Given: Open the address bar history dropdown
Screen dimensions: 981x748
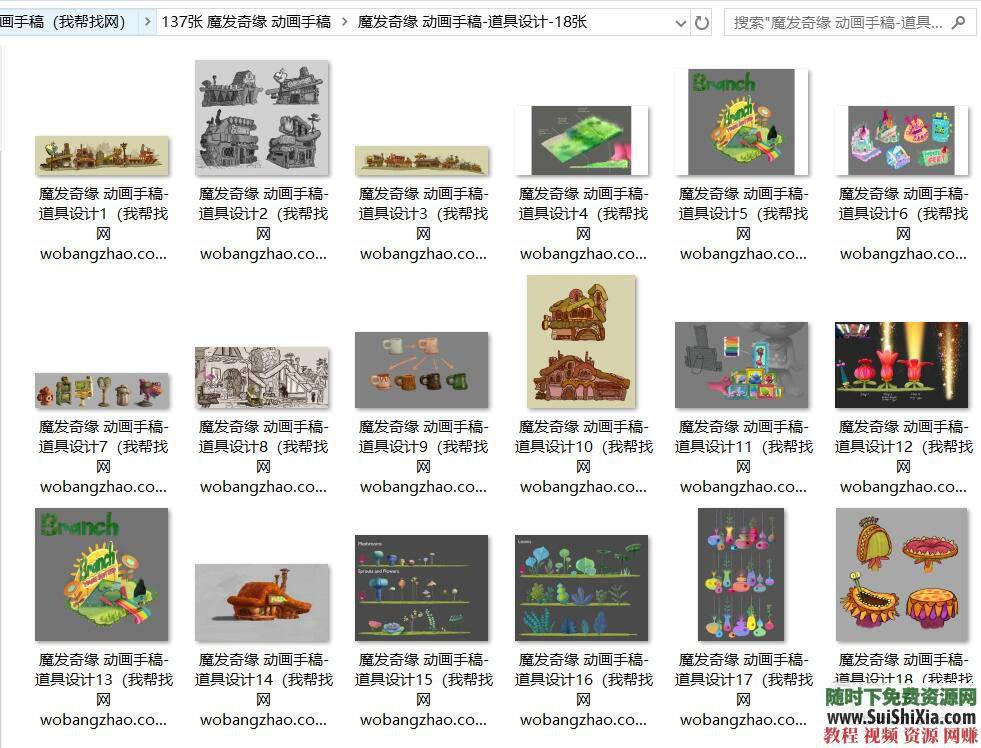Looking at the screenshot, I should coord(681,24).
